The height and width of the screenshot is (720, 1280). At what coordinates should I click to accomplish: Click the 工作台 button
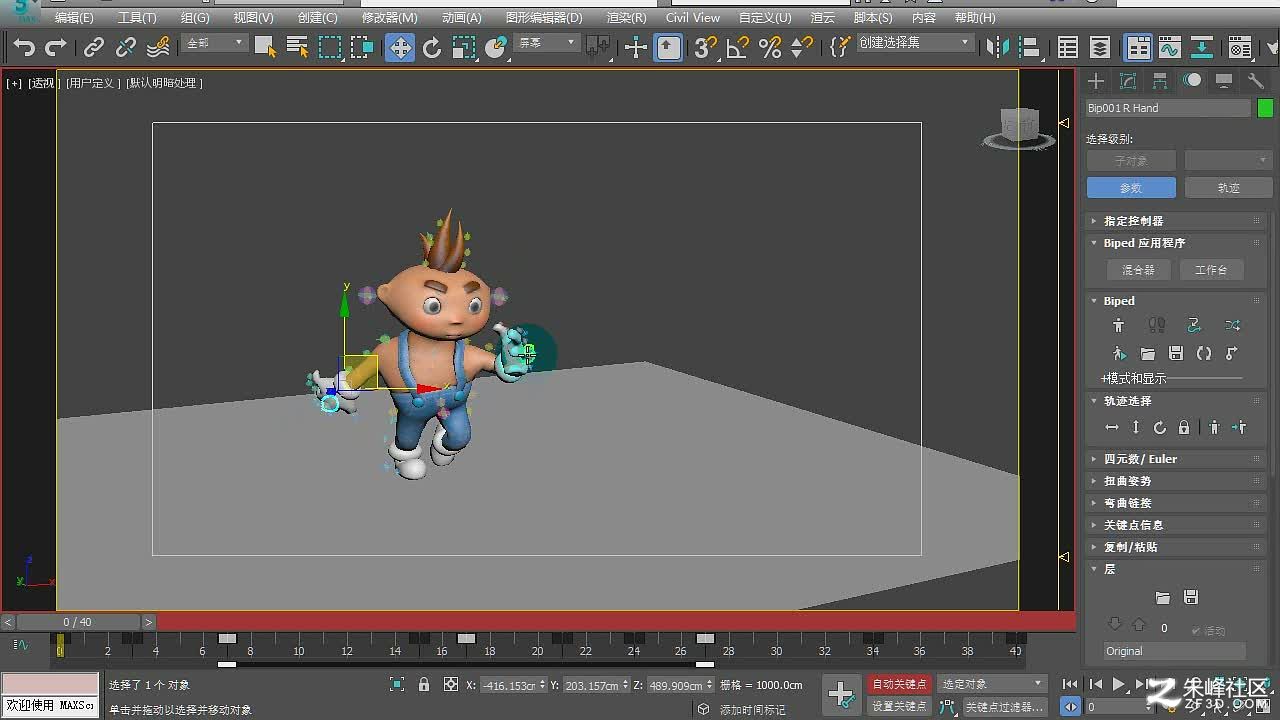pyautogui.click(x=1210, y=270)
